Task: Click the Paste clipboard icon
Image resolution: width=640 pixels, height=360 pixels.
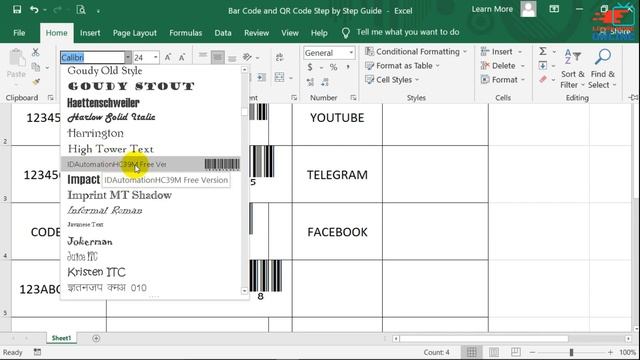Action: coord(17,58)
